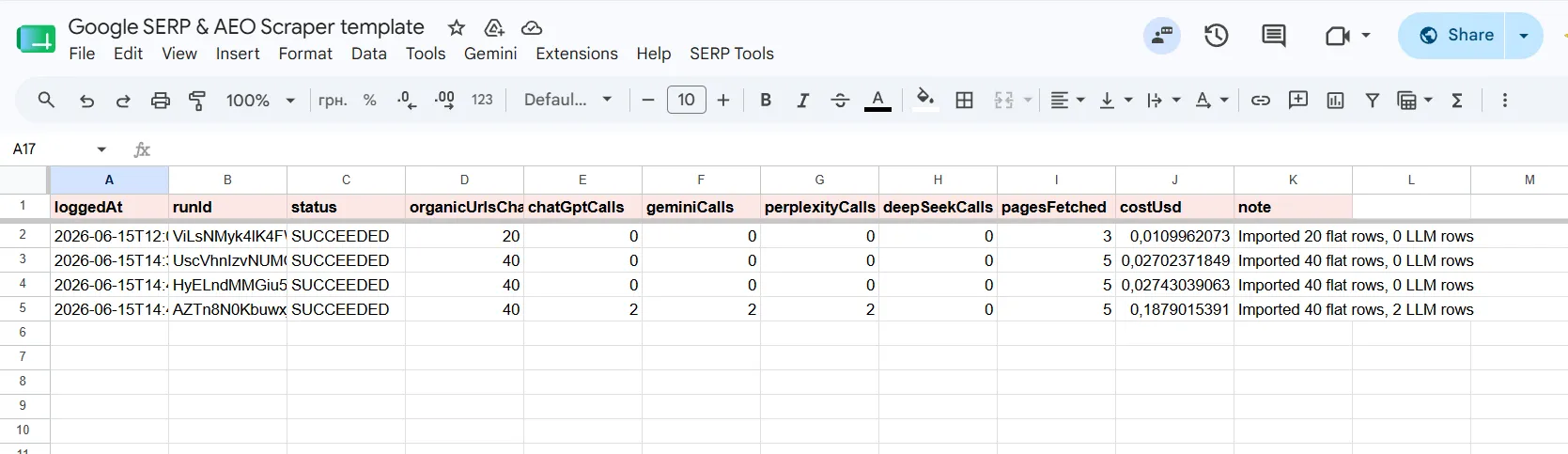Click the Move to Drive folder icon
Image resolution: width=1568 pixels, height=454 pixels.
(494, 27)
